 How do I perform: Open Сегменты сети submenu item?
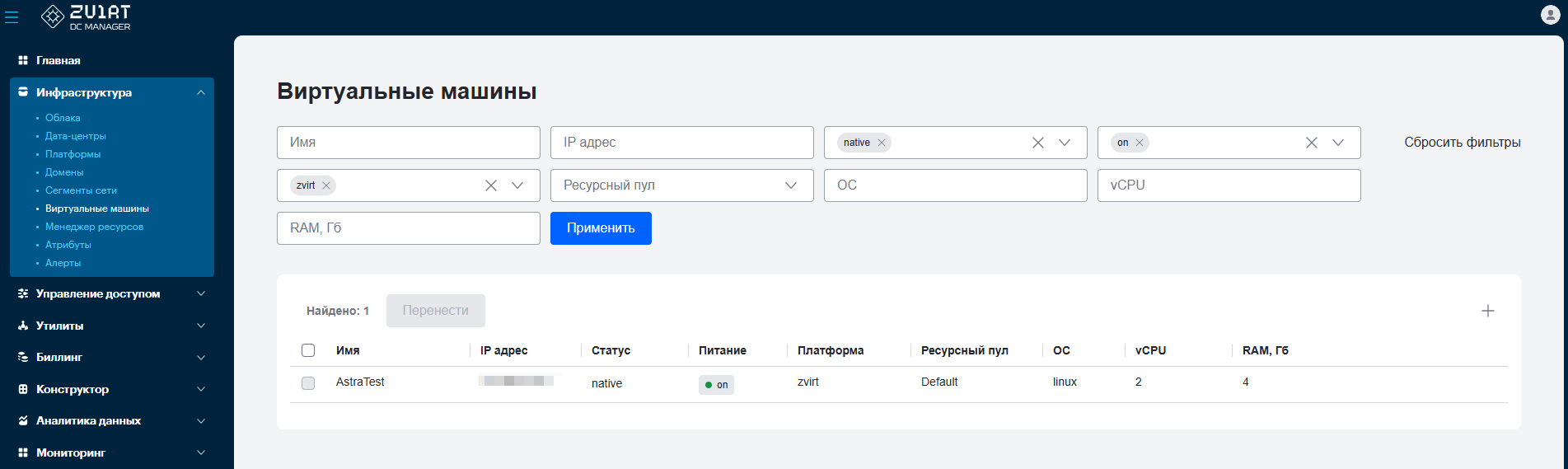coord(81,190)
